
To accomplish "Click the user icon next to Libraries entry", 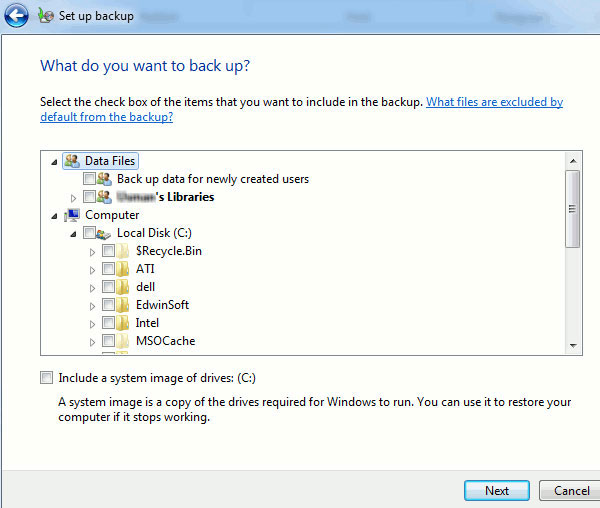I will pos(104,197).
